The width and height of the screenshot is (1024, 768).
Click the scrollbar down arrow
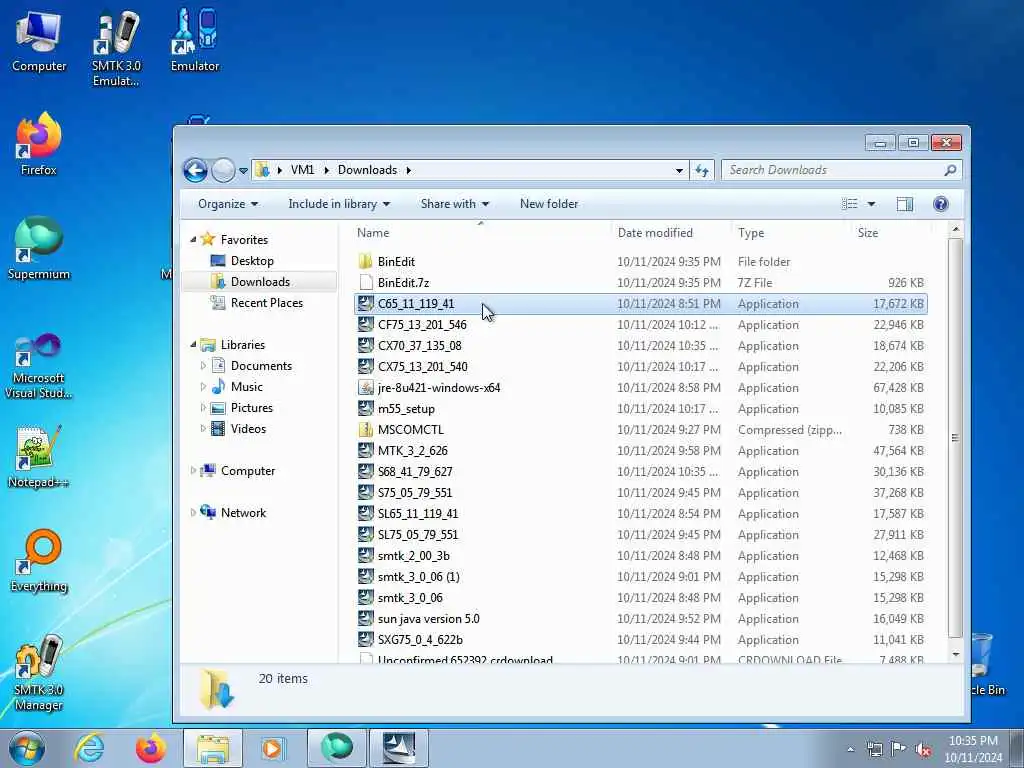coord(955,654)
